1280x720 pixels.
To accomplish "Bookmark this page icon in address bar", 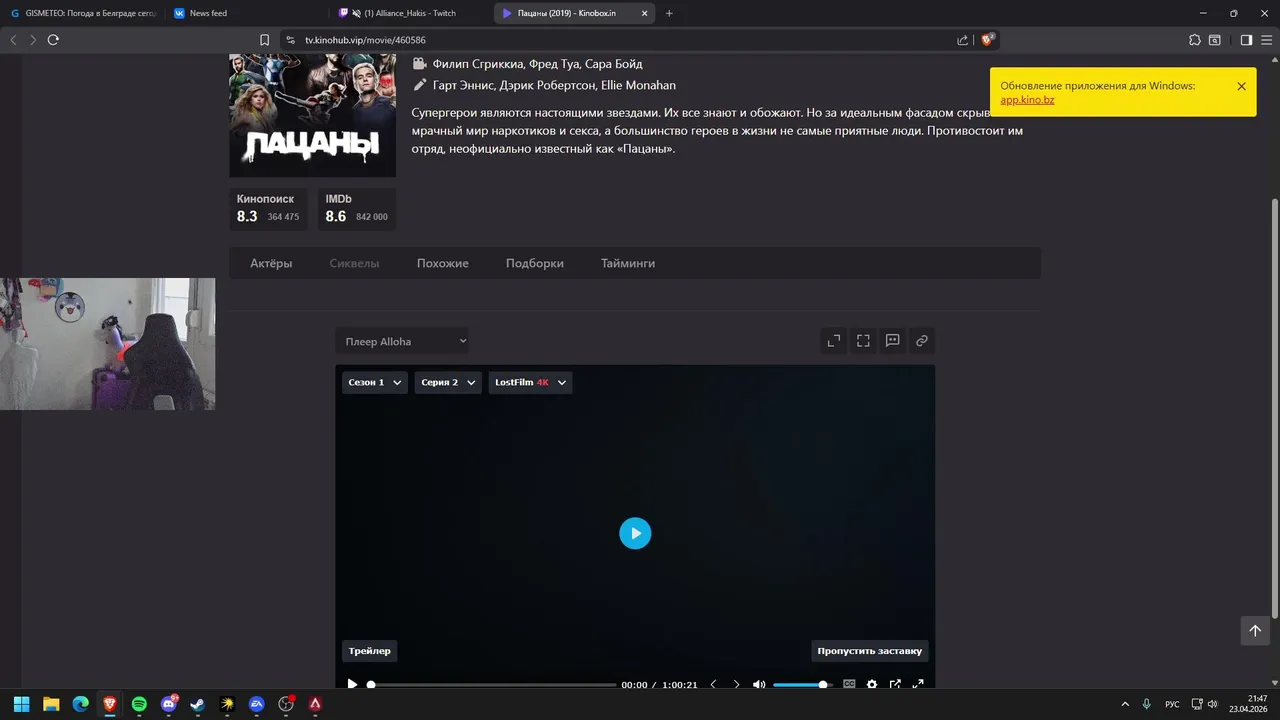I will [x=264, y=40].
